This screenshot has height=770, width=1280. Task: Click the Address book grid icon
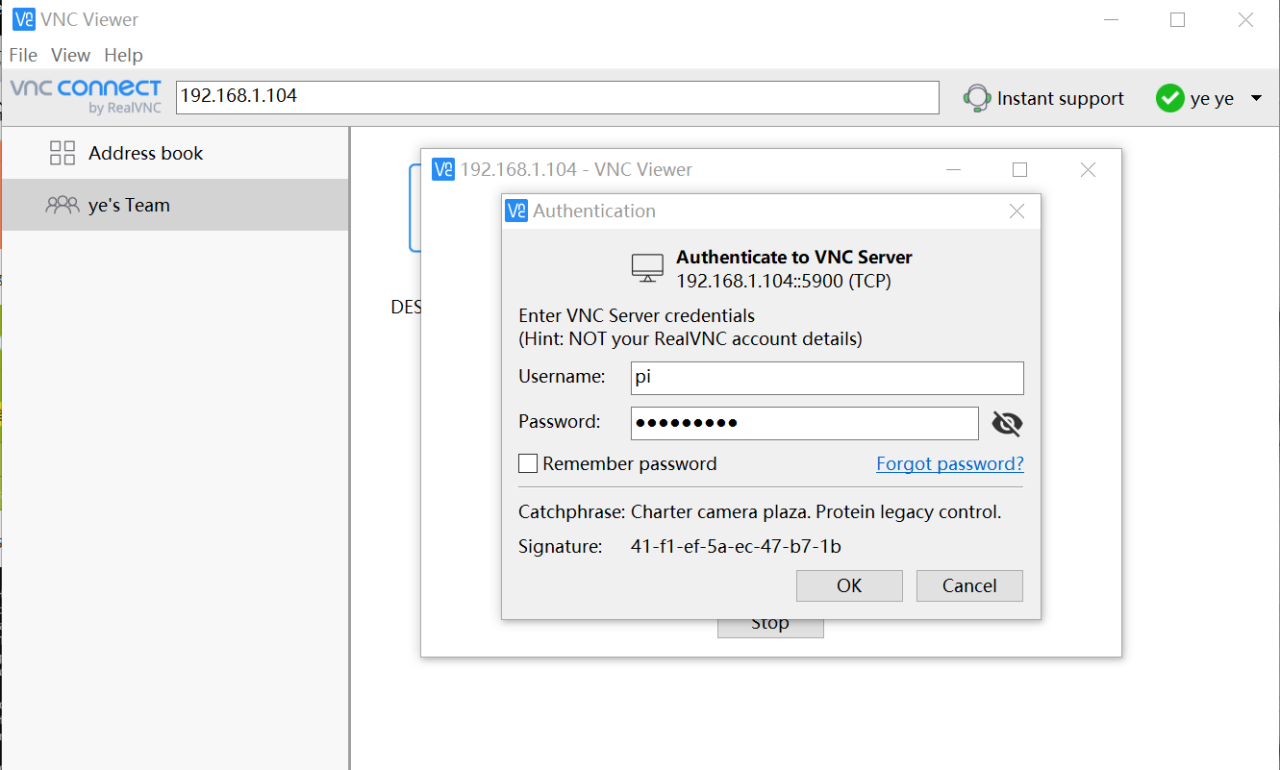tap(62, 153)
